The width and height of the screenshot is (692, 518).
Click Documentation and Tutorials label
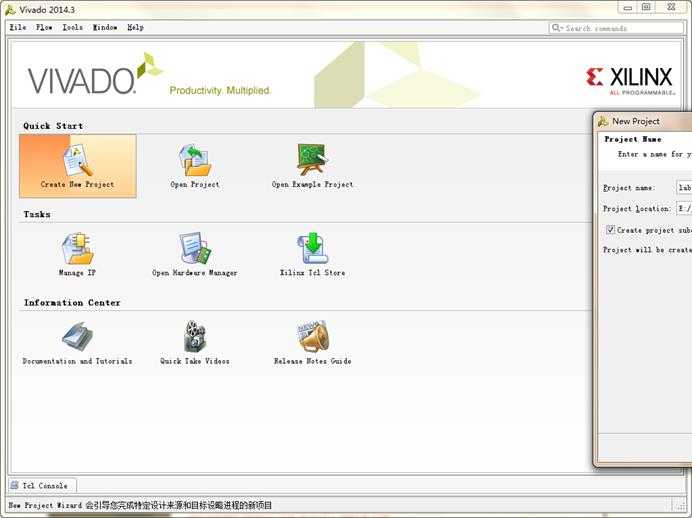(77, 361)
